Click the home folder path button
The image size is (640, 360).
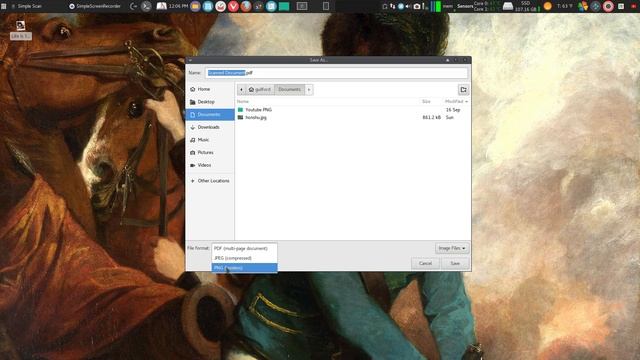pos(260,89)
